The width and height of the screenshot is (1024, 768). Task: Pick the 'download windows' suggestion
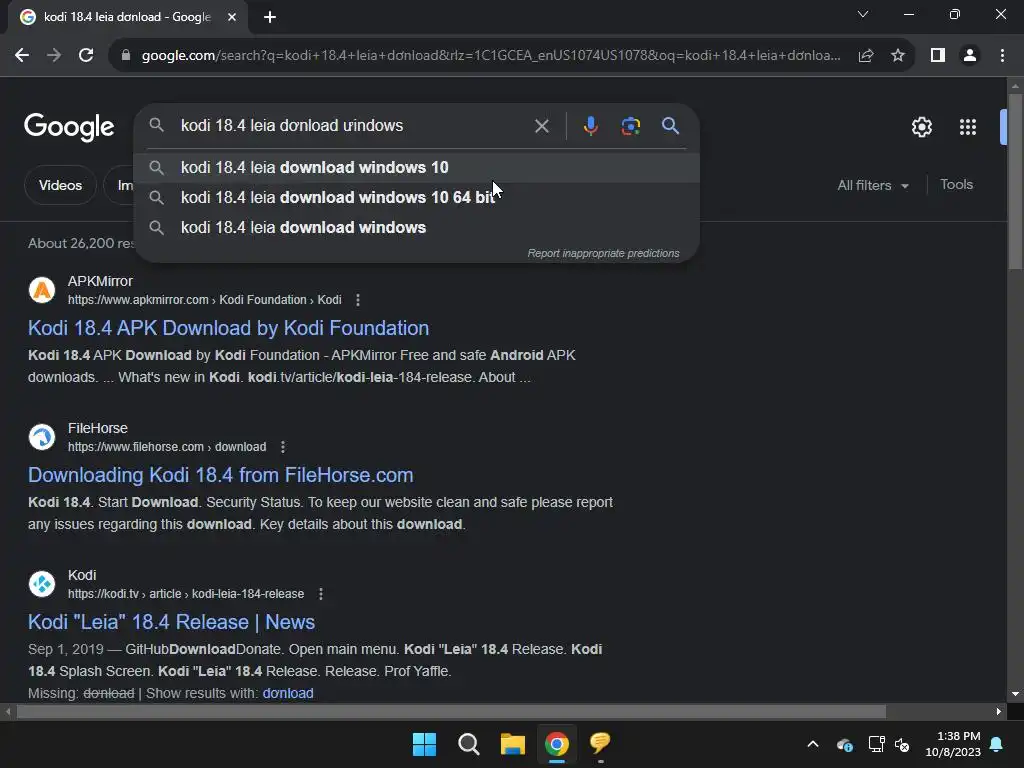(x=417, y=227)
